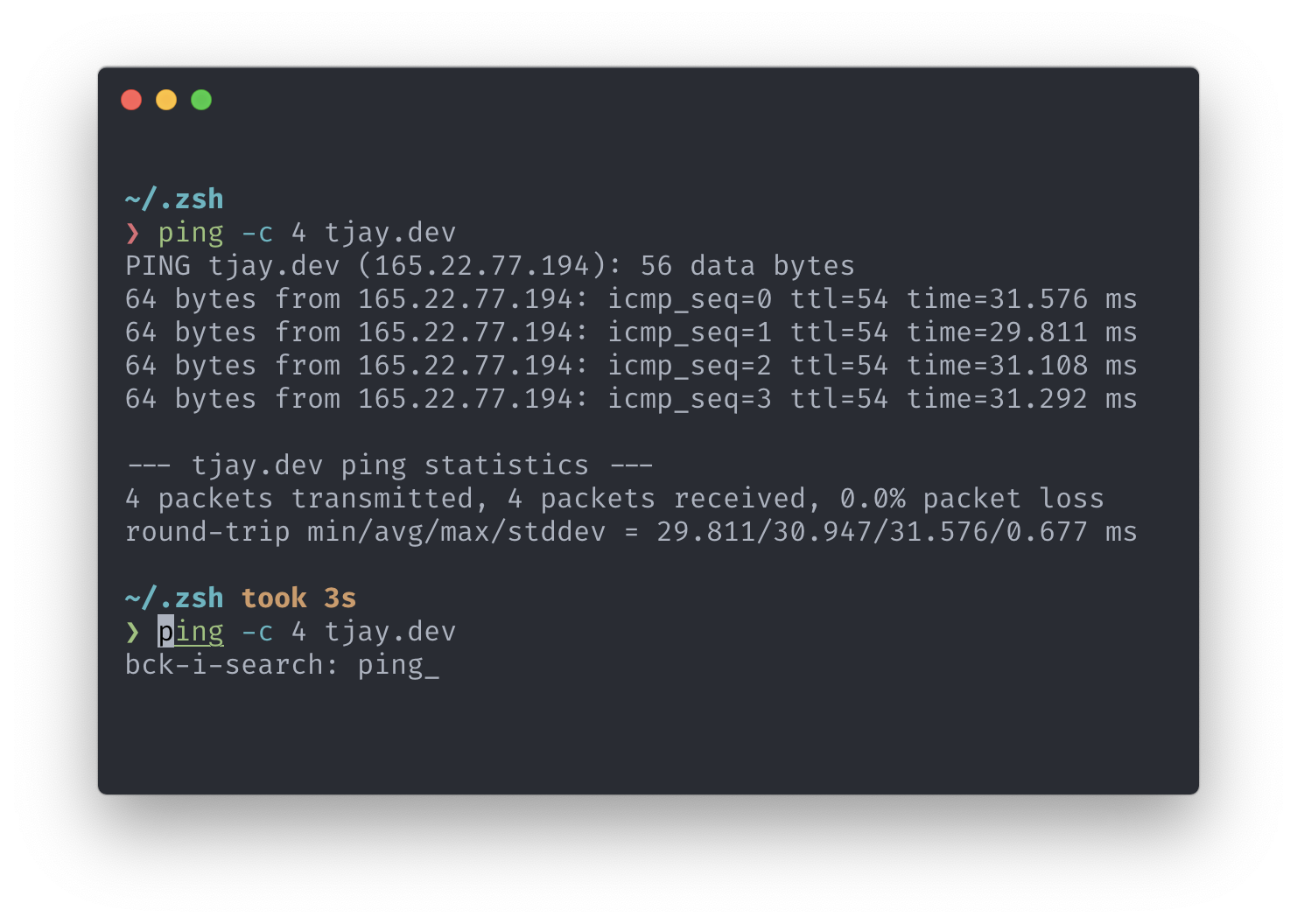Click the green maximize window dot
The width and height of the screenshot is (1297, 924).
(201, 100)
